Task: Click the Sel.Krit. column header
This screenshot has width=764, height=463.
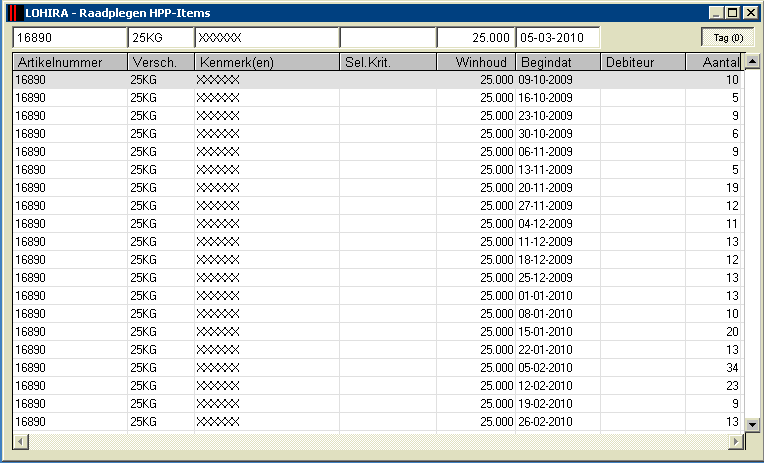Action: (387, 62)
